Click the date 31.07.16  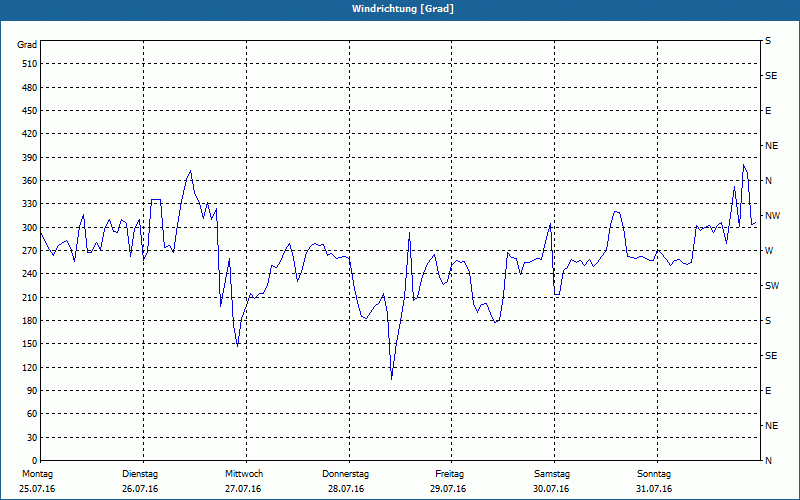(654, 489)
